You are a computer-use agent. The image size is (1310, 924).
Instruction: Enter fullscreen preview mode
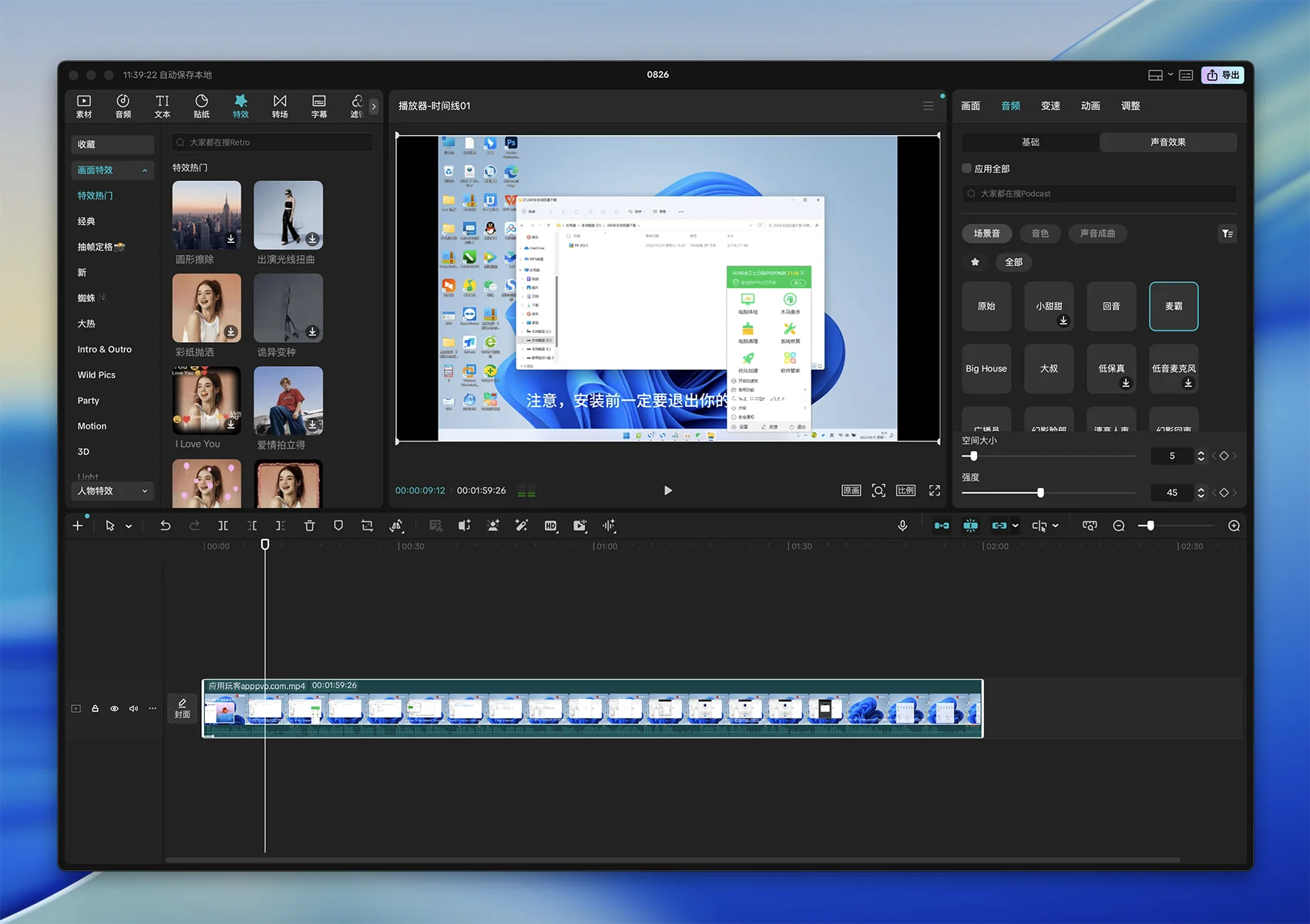(x=935, y=490)
